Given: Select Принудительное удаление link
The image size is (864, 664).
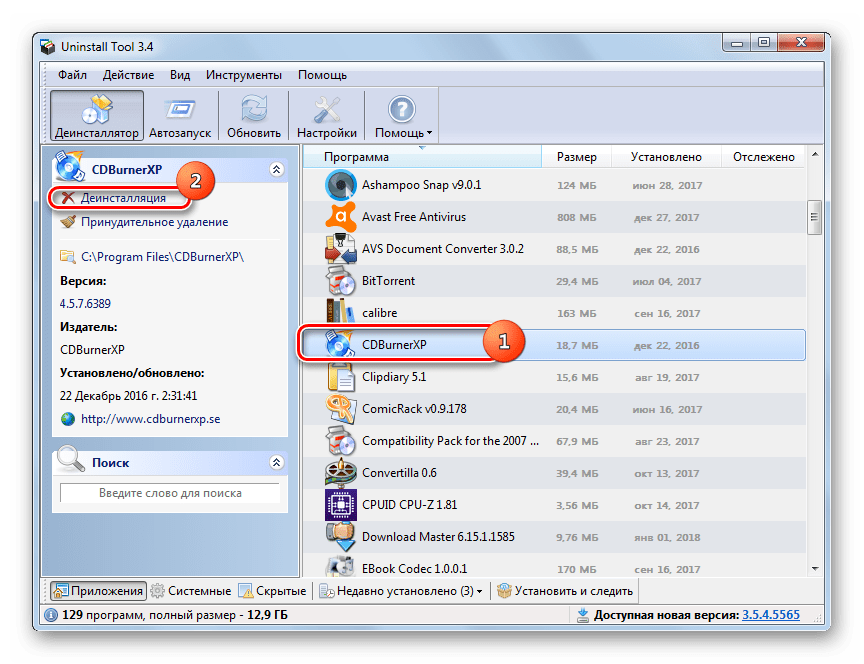Looking at the screenshot, I should point(154,222).
